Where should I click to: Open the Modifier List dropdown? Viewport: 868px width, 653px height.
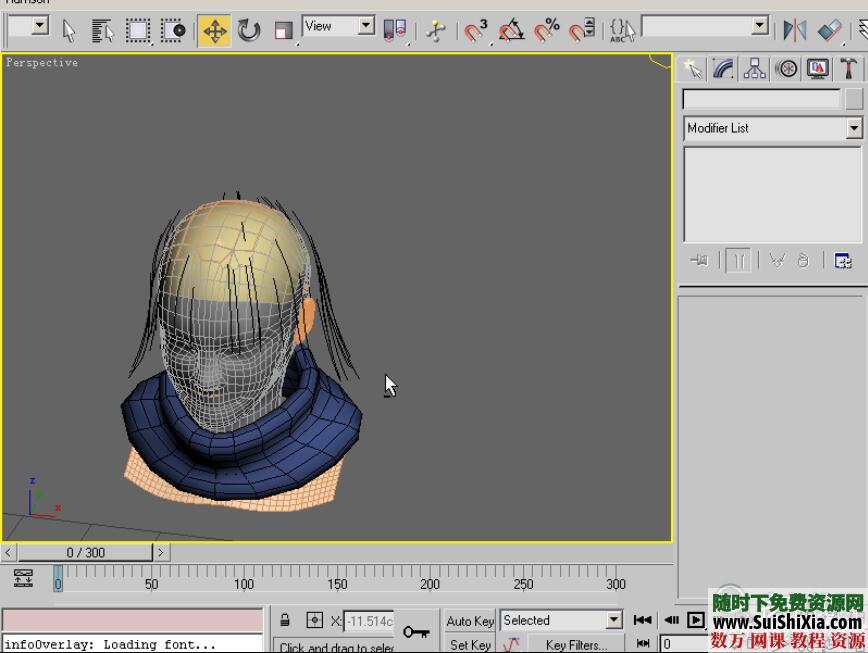[855, 128]
